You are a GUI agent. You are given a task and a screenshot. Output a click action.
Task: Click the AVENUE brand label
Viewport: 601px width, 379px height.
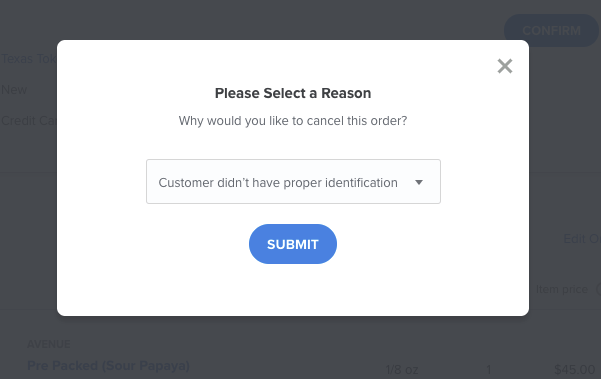49,344
